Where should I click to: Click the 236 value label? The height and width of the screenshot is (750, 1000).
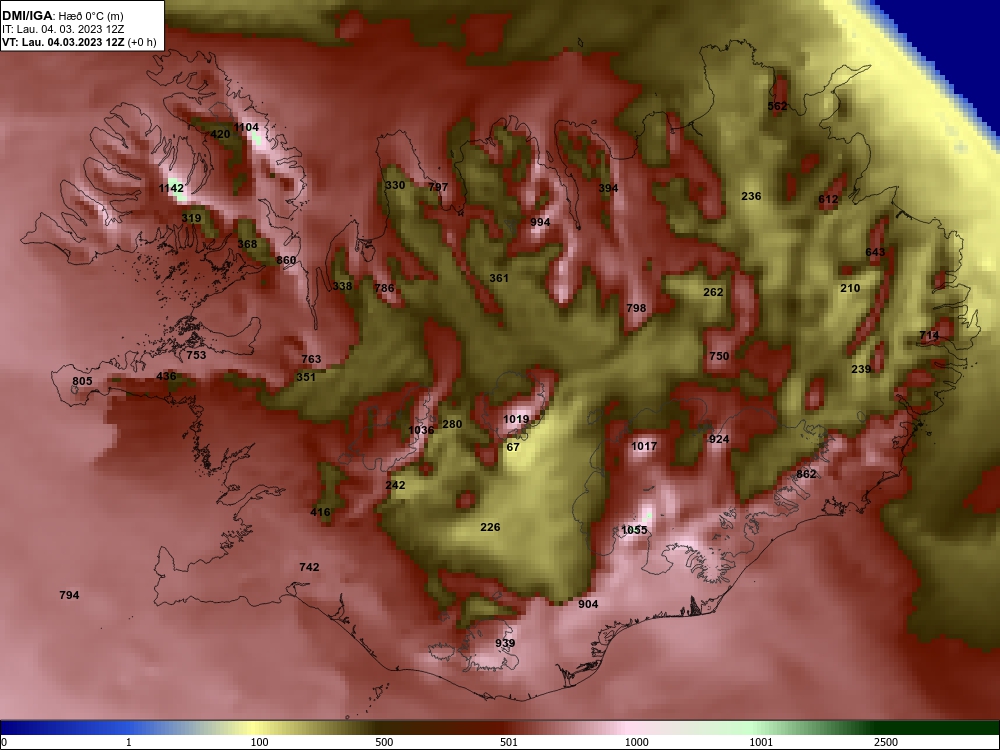(751, 196)
